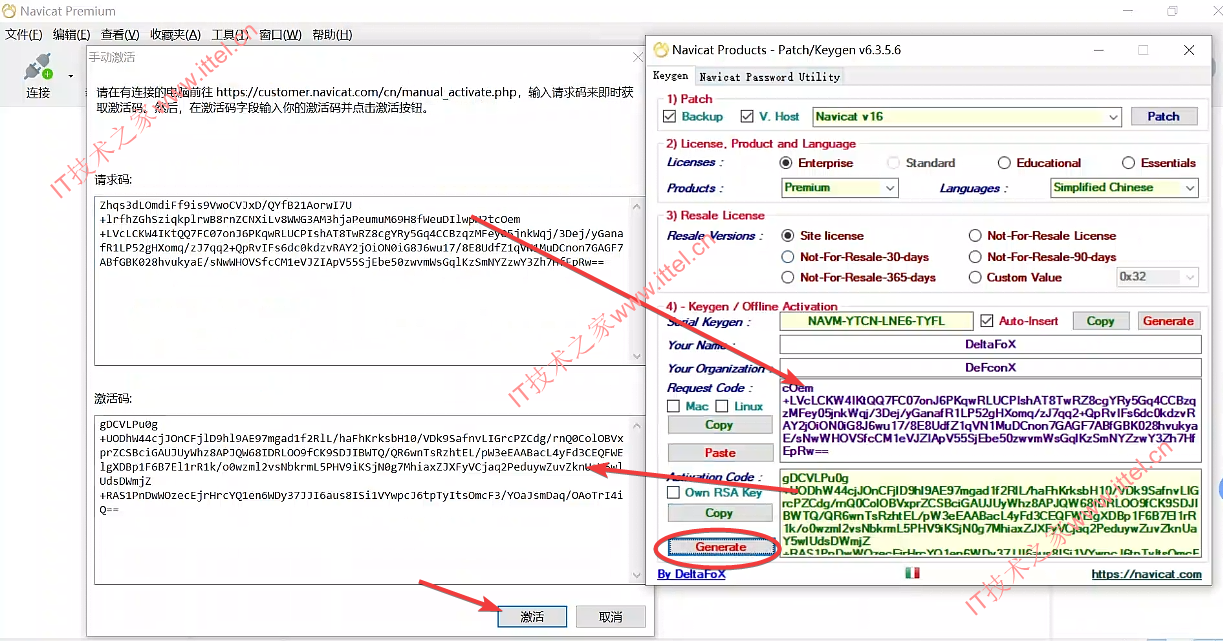Open the 收藏夹(A) menu
The image size is (1223, 641).
coord(175,34)
